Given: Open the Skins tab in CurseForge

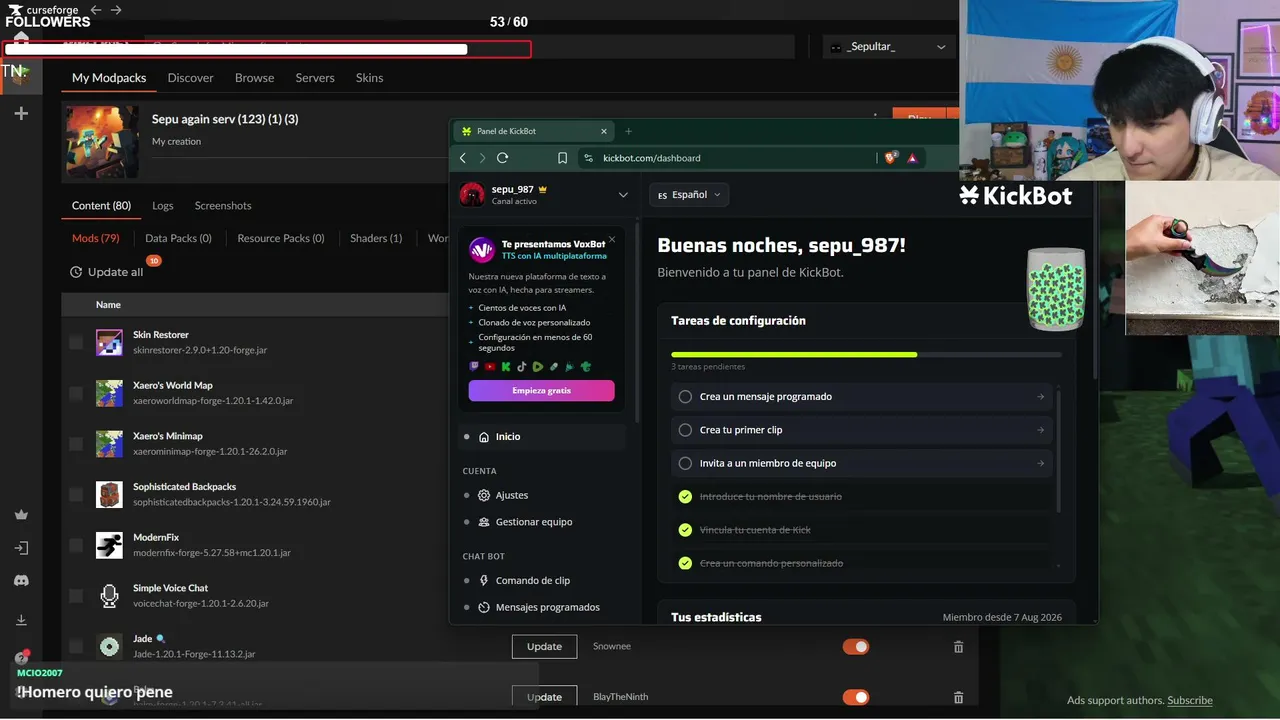Looking at the screenshot, I should coord(370,78).
